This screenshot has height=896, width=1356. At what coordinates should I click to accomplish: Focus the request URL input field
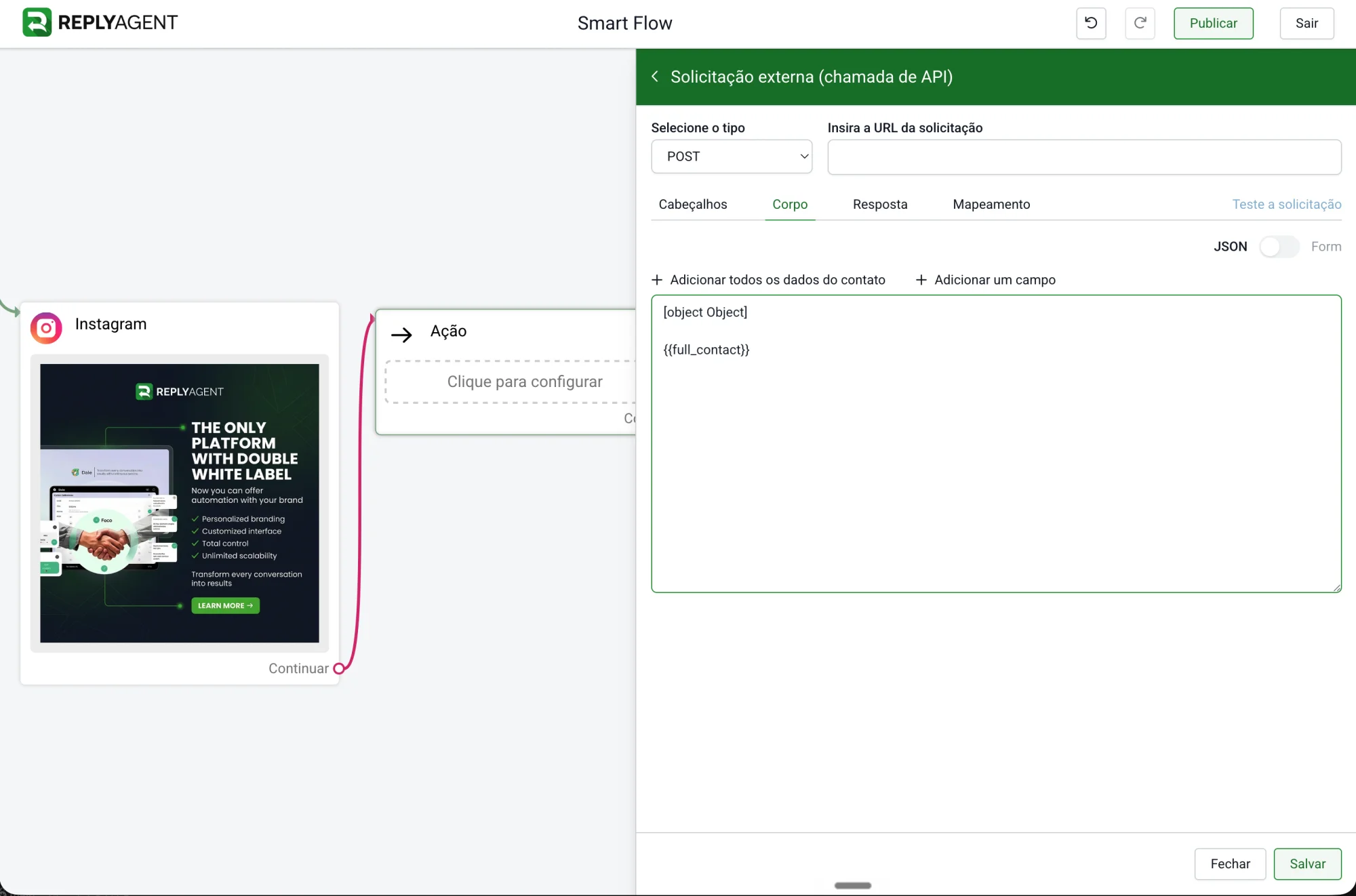[x=1084, y=157]
